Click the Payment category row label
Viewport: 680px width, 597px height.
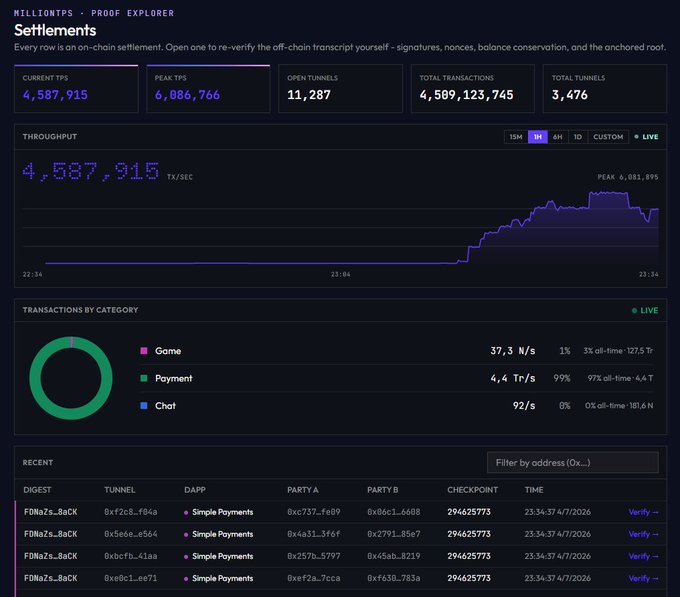(x=173, y=378)
